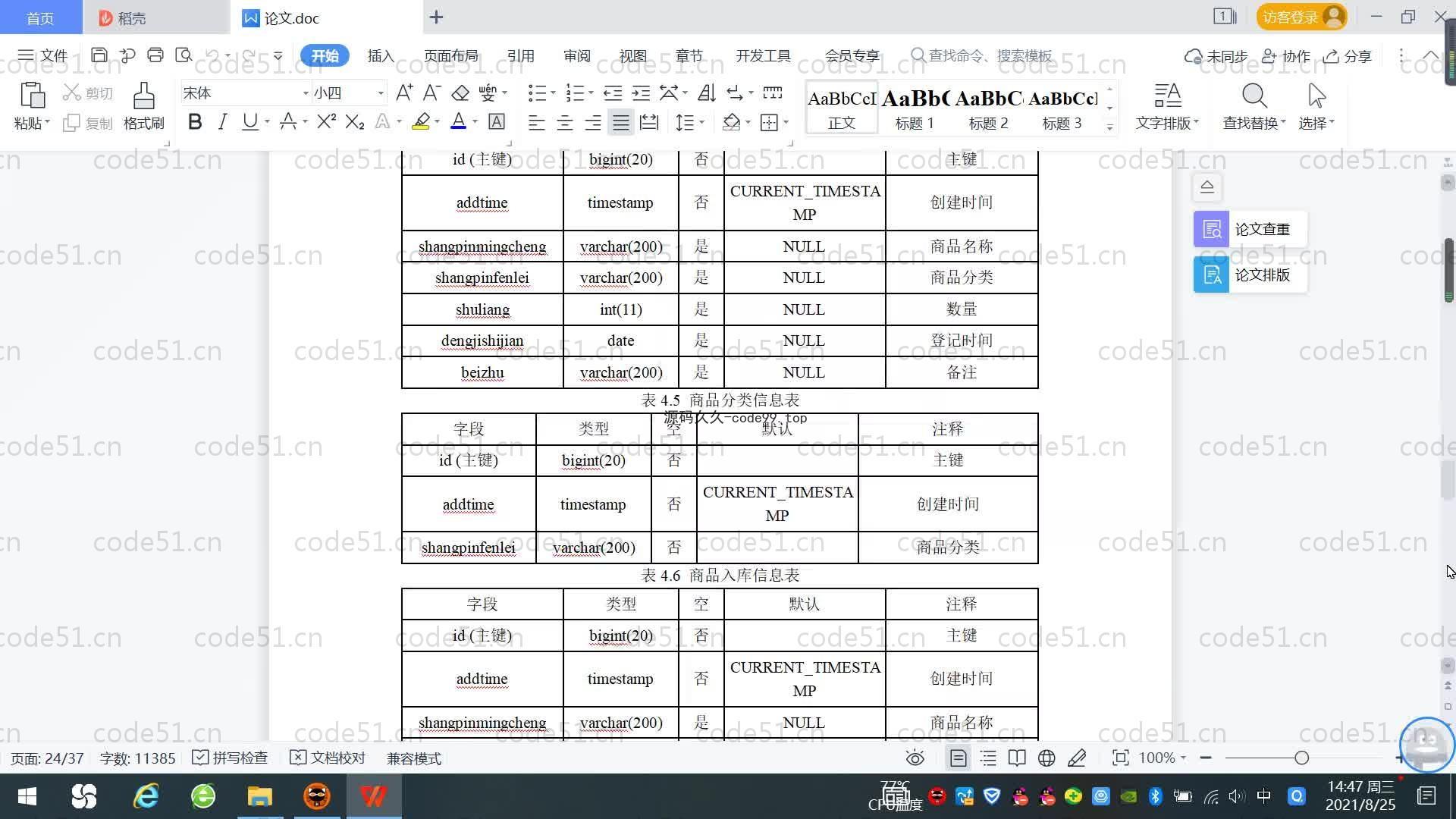Open Print Preview icon
1456x819 pixels.
184,55
